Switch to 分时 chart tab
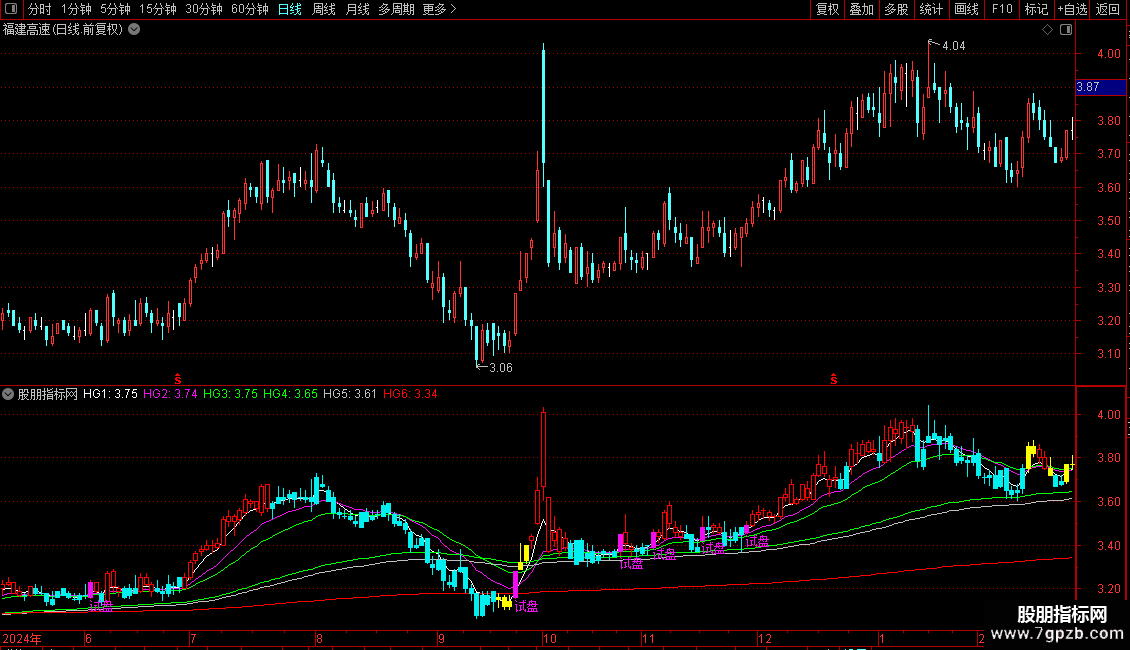 click(40, 9)
